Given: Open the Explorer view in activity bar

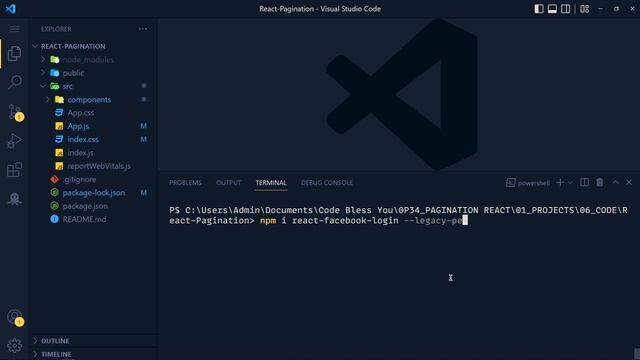Looking at the screenshot, I should point(14,53).
